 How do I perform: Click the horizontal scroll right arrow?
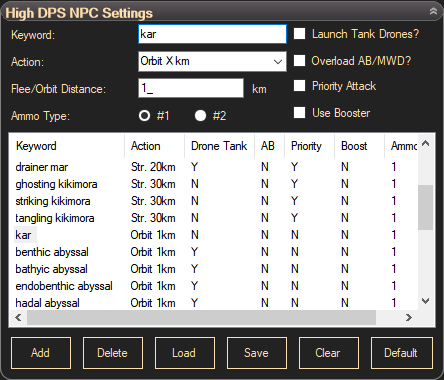click(409, 317)
